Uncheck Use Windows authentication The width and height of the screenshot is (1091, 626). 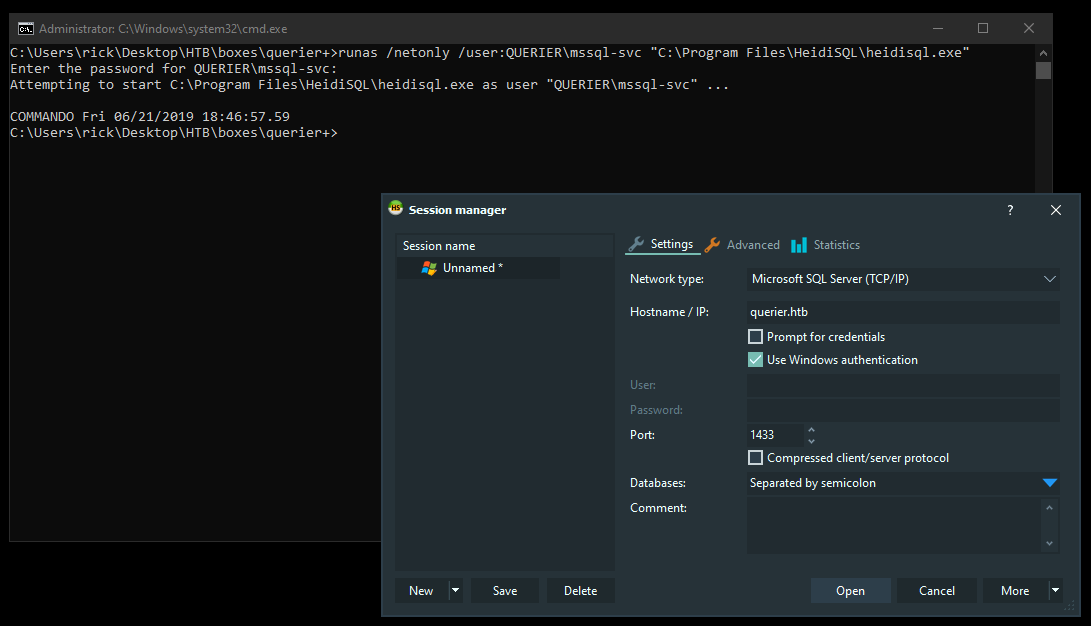click(756, 360)
